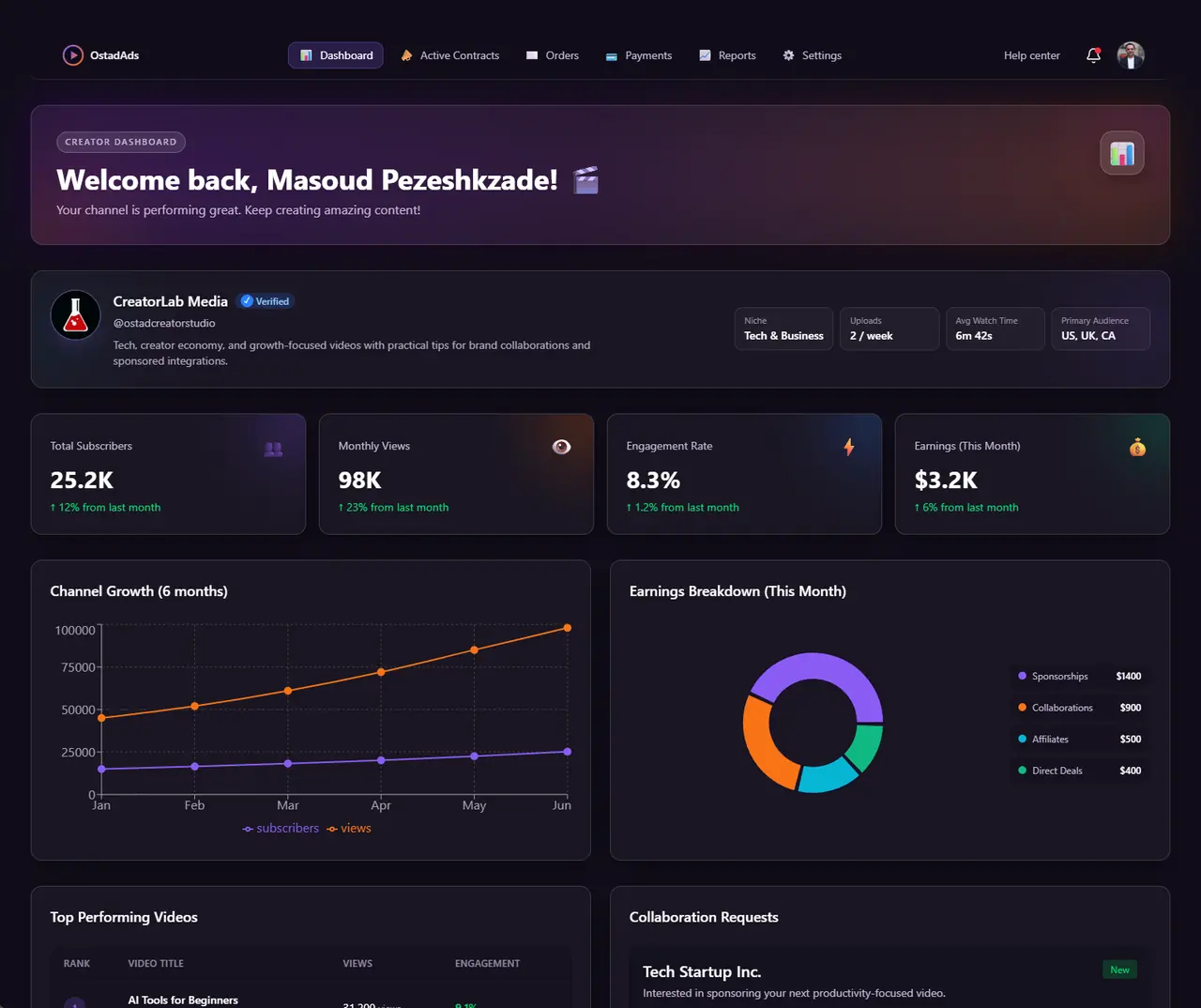The image size is (1201, 1008).
Task: Click the CreatorLab Media flask avatar
Action: pyautogui.click(x=75, y=315)
